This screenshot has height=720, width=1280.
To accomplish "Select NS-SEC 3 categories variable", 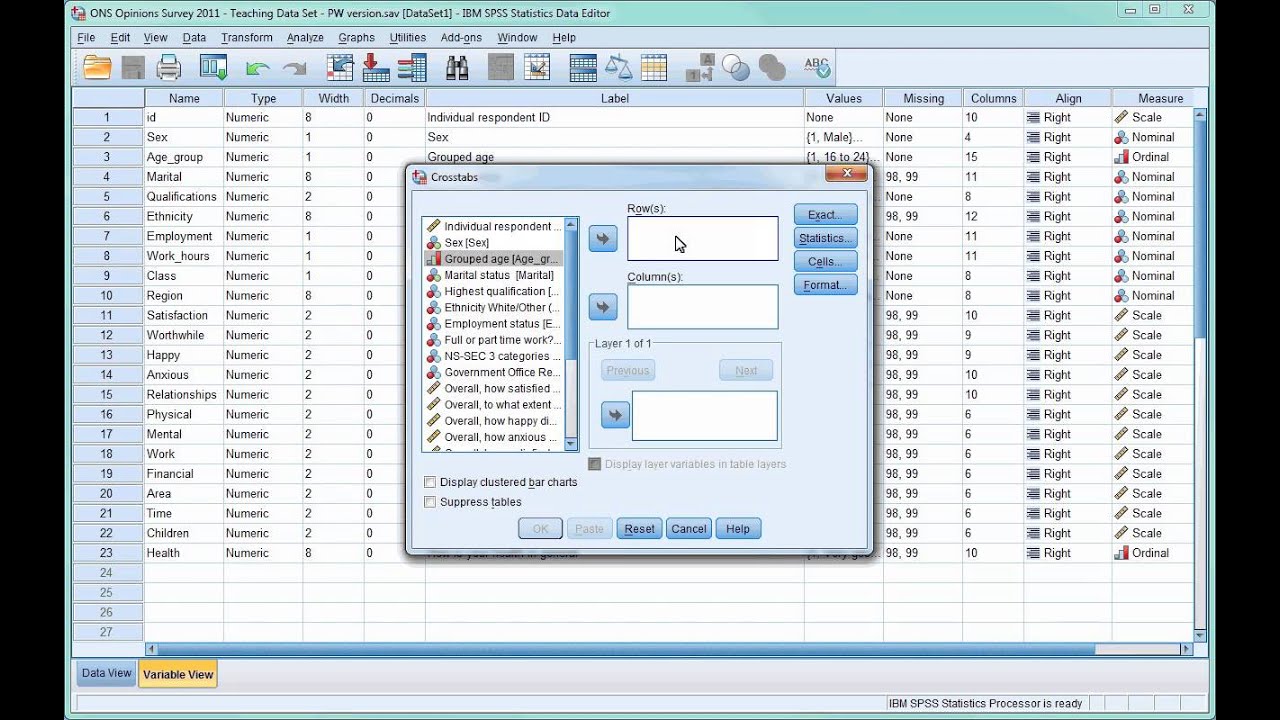I will pyautogui.click(x=493, y=356).
